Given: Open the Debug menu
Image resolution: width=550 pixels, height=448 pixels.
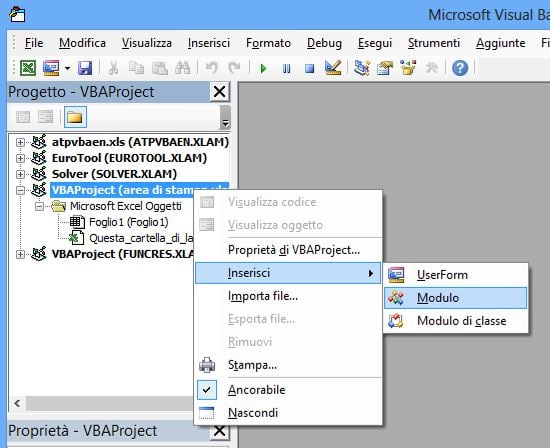Looking at the screenshot, I should 324,43.
